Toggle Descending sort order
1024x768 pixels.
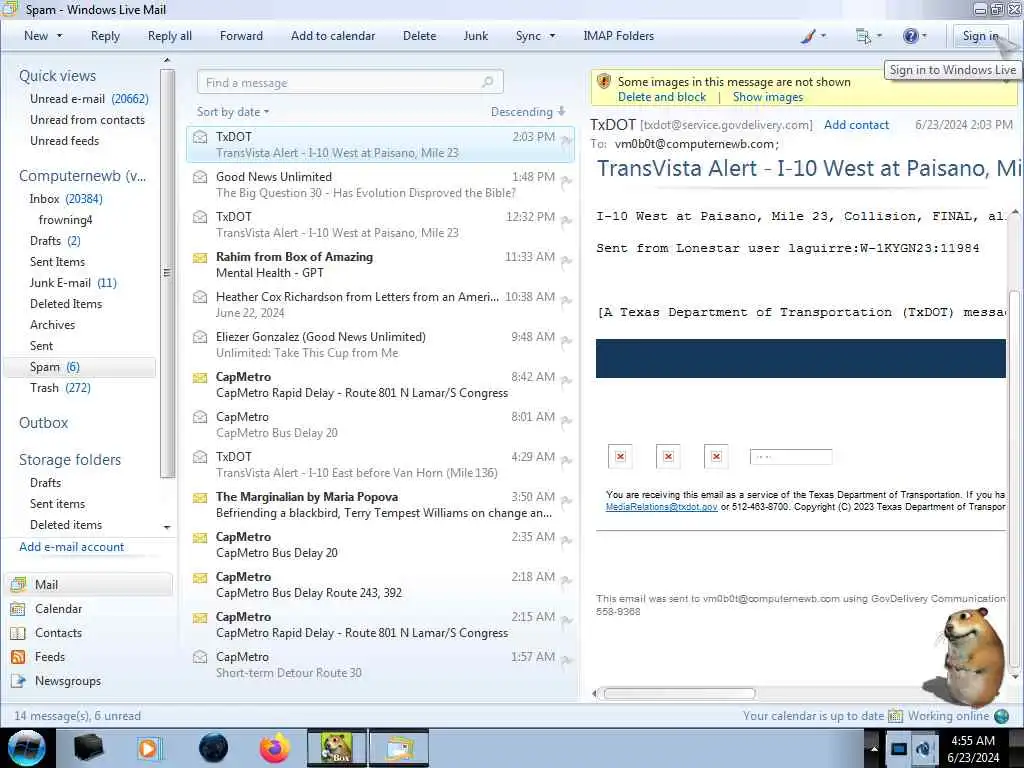coord(528,112)
